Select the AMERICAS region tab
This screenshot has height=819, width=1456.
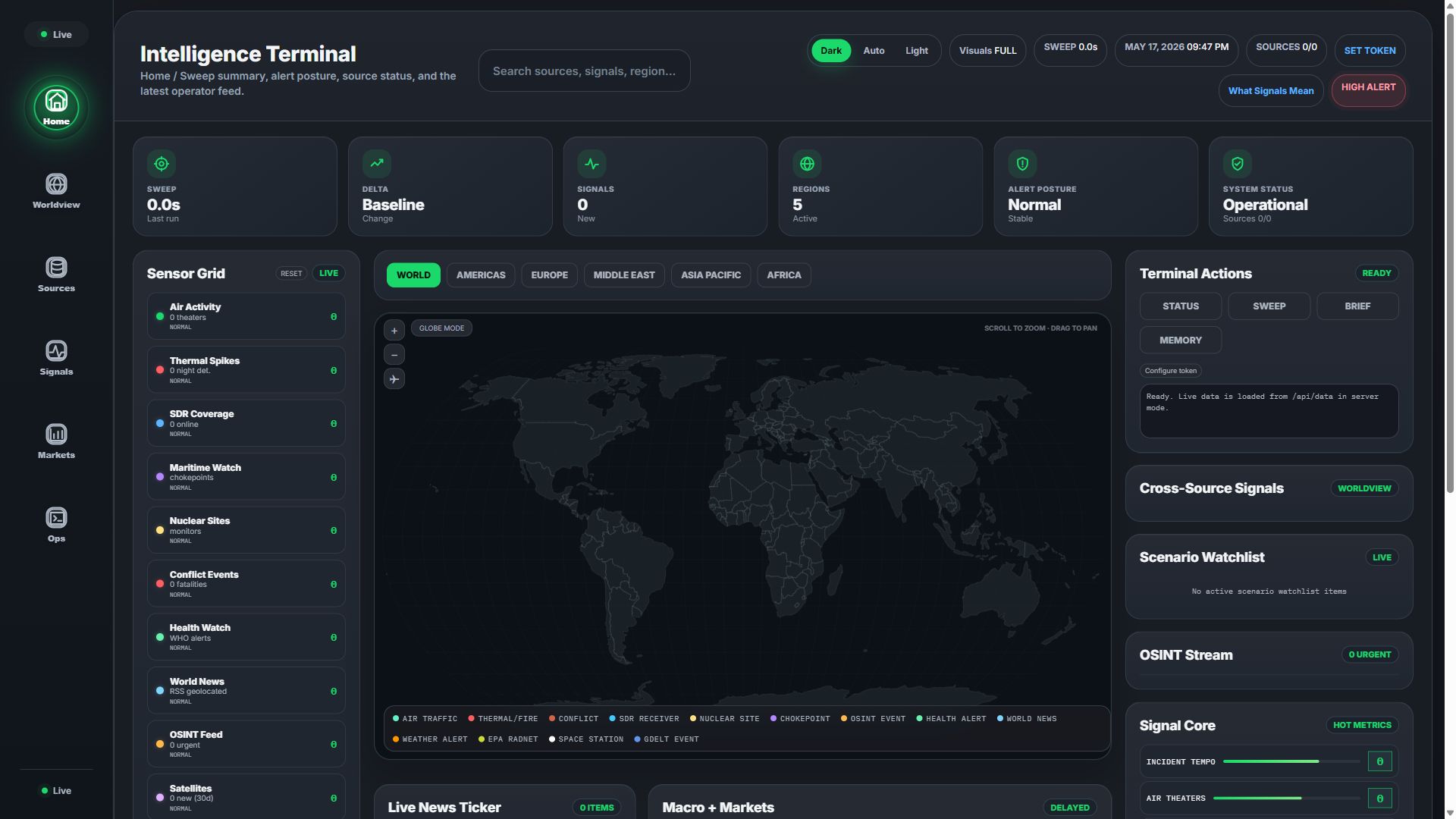coord(481,275)
